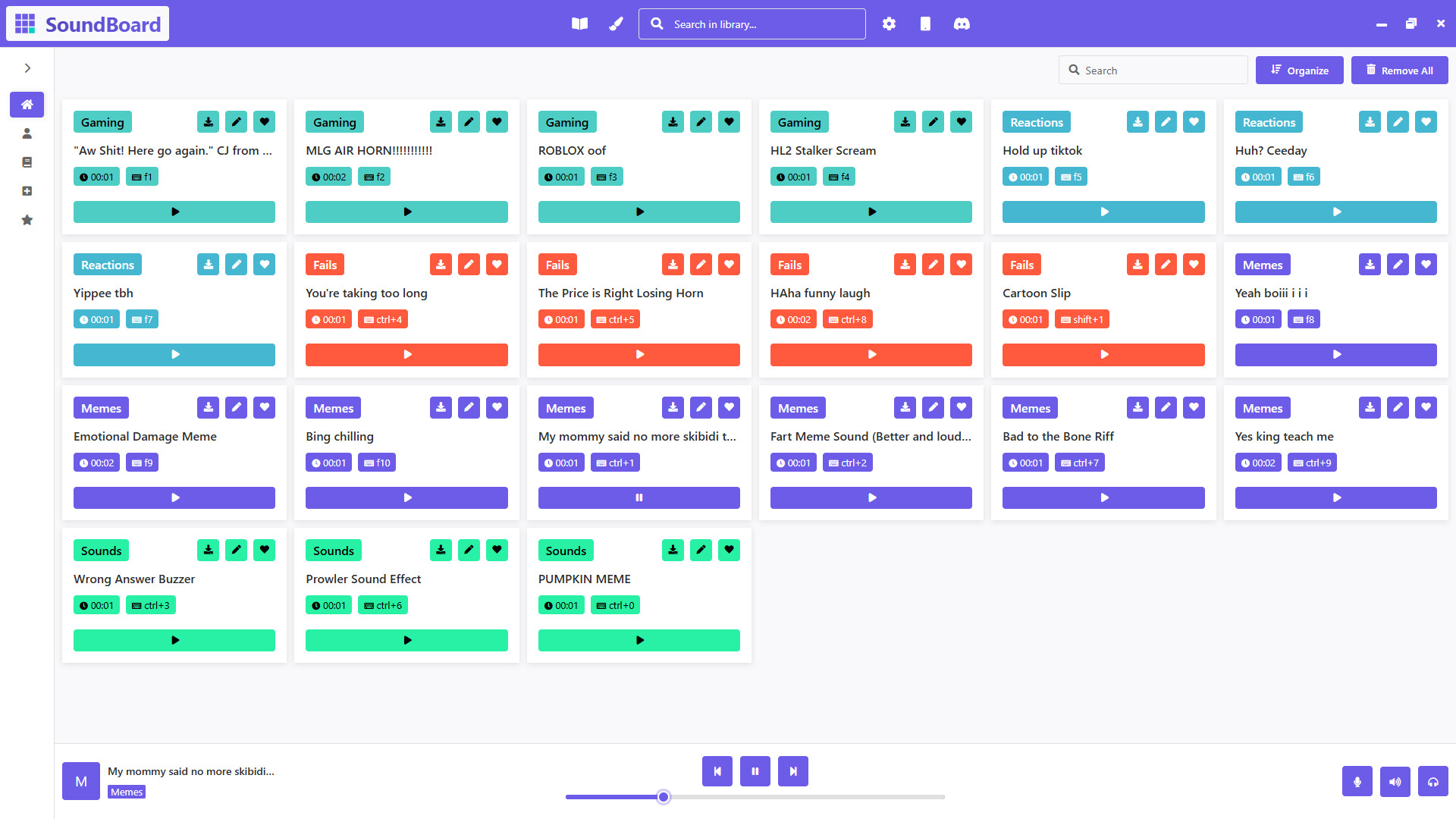This screenshot has width=1456, height=819.
Task: Open the theme paintbrush icon
Action: click(x=616, y=24)
